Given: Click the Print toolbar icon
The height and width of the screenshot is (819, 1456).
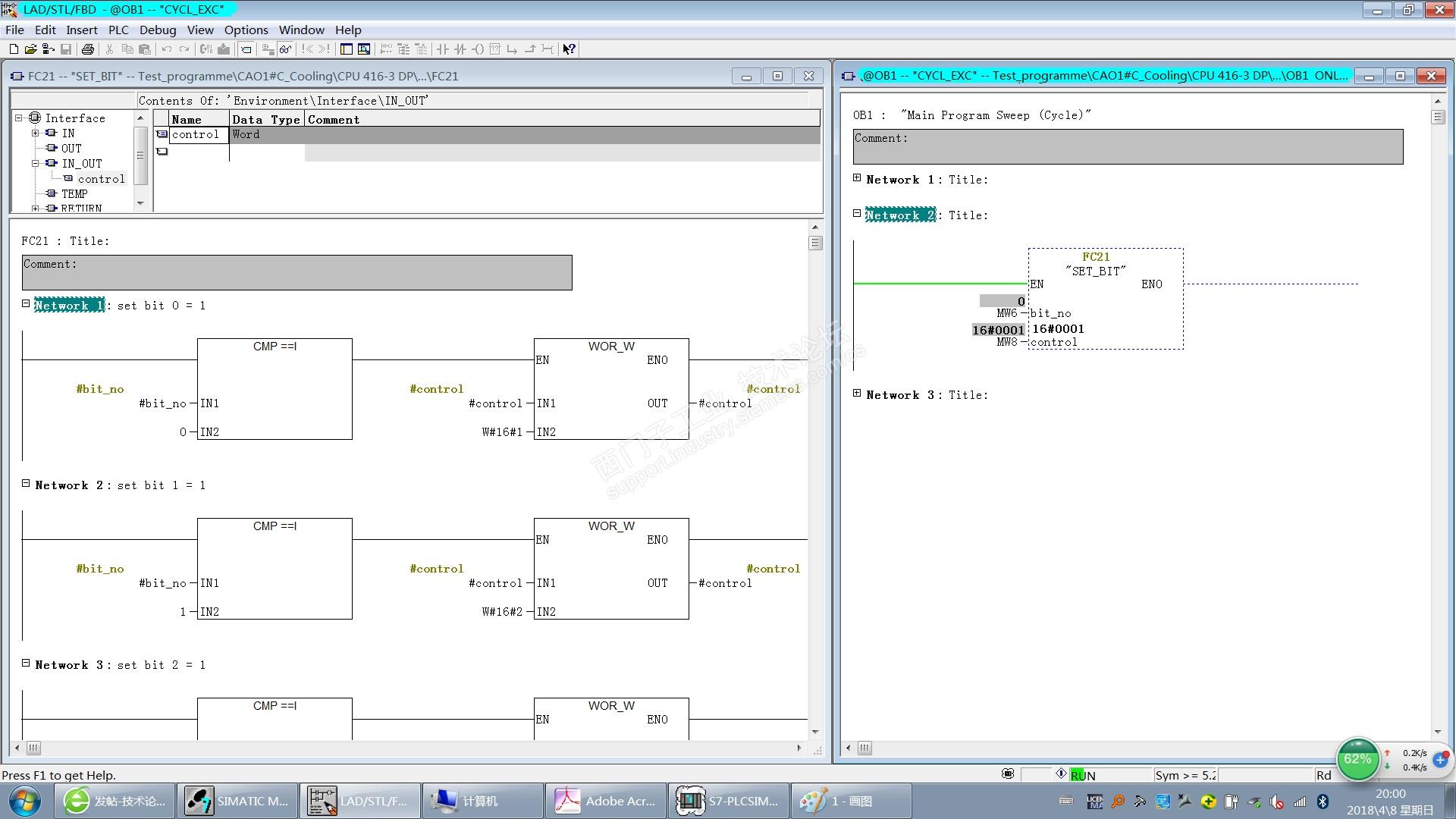Looking at the screenshot, I should pyautogui.click(x=88, y=49).
